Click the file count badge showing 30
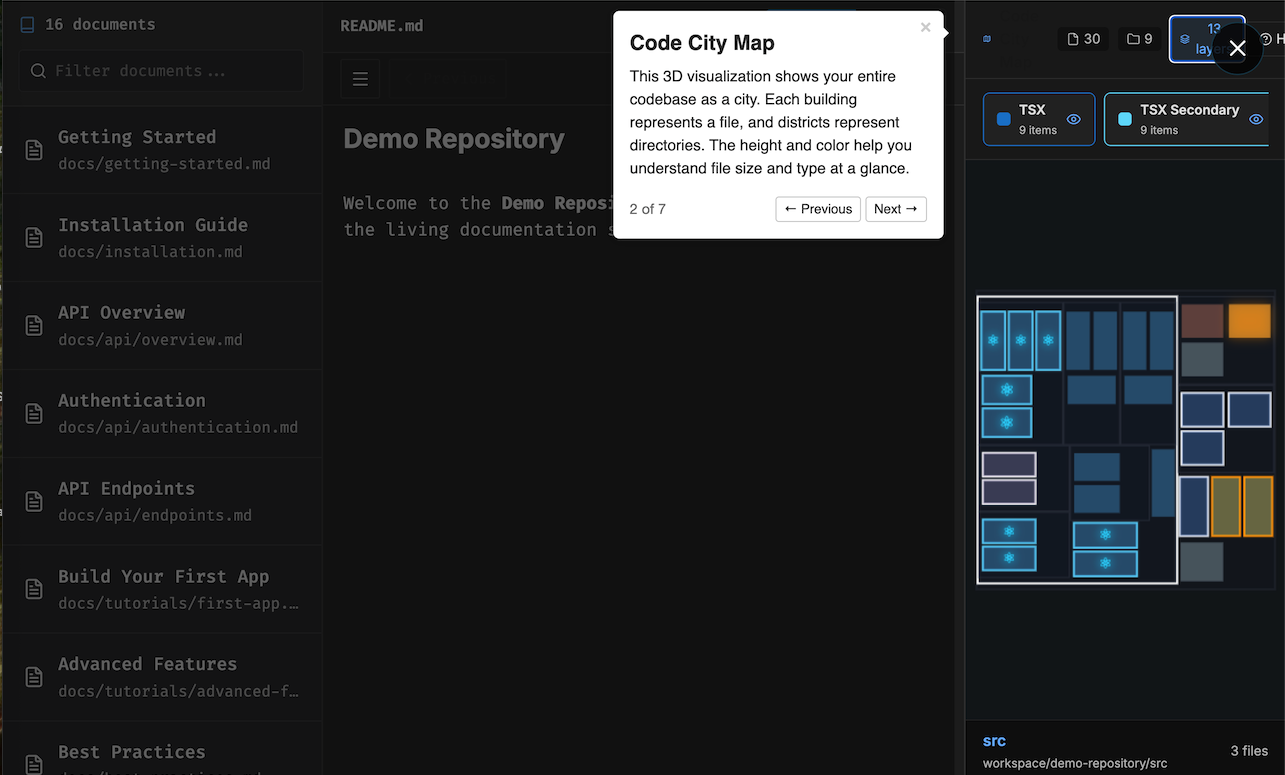This screenshot has width=1285, height=775. click(x=1083, y=39)
